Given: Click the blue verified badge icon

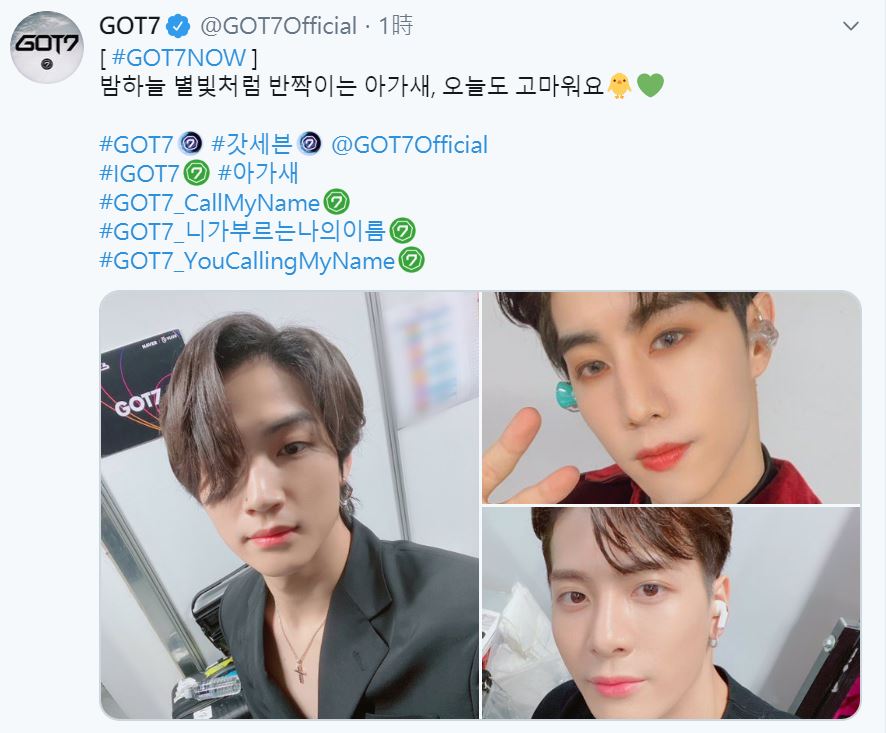Looking at the screenshot, I should point(179,27).
